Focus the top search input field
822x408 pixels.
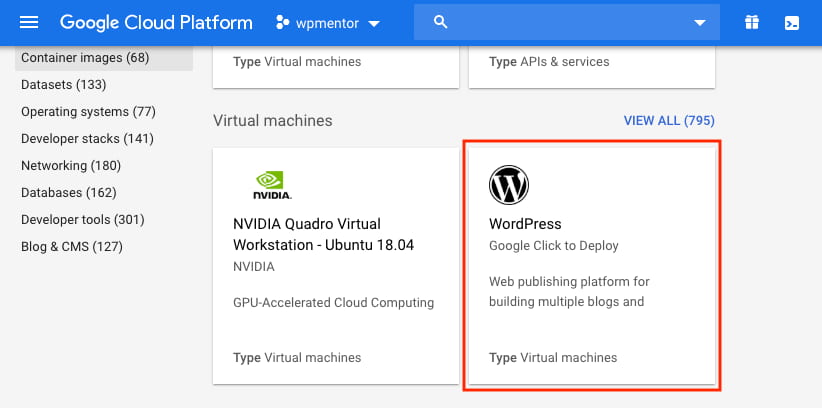[566, 22]
